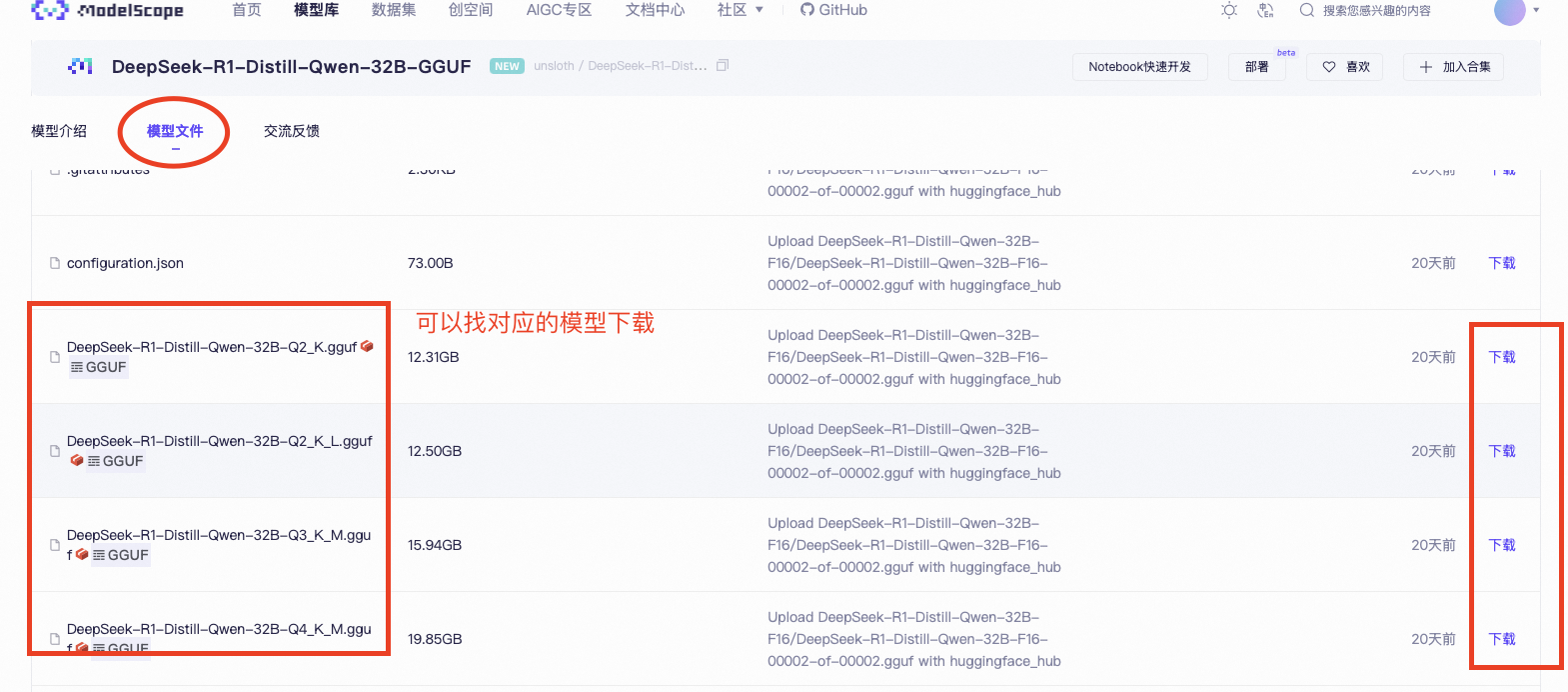Click the 部署 button

[1257, 67]
